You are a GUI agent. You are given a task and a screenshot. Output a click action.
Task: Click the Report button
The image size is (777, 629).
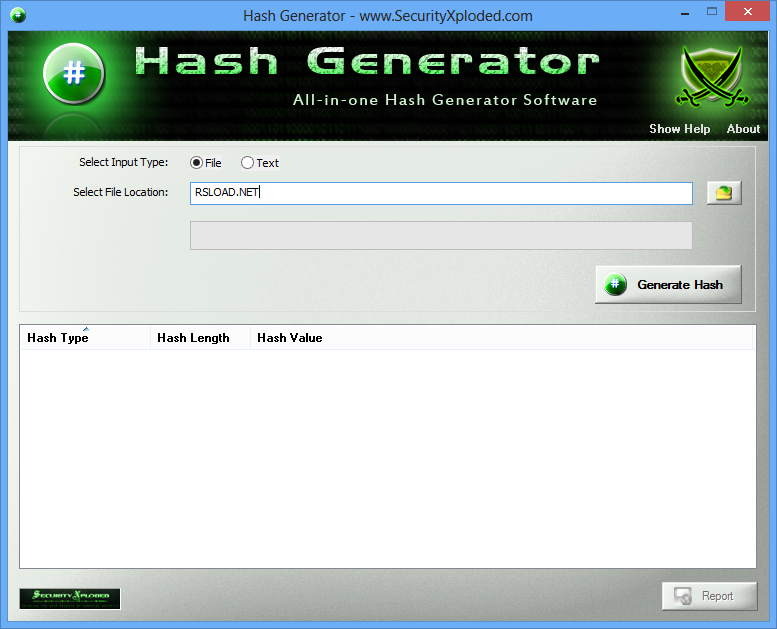[x=709, y=596]
